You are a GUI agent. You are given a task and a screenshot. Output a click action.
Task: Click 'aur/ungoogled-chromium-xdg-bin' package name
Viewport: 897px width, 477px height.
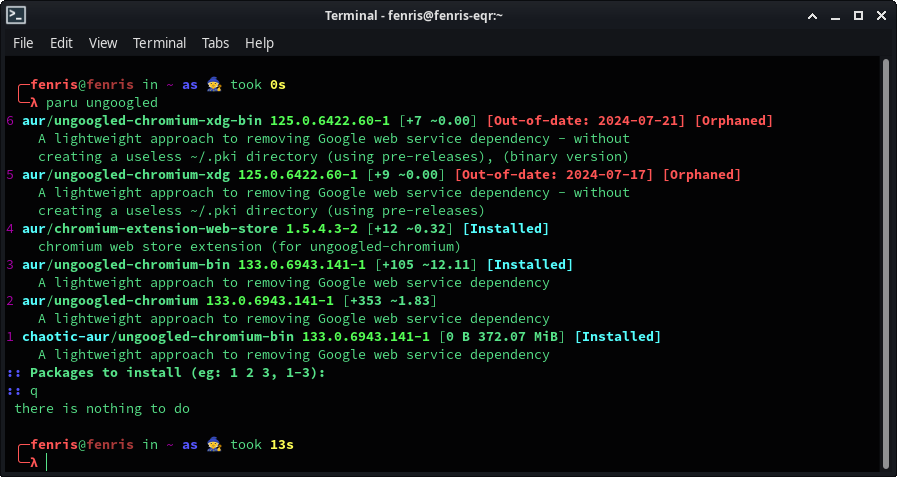[x=142, y=121]
